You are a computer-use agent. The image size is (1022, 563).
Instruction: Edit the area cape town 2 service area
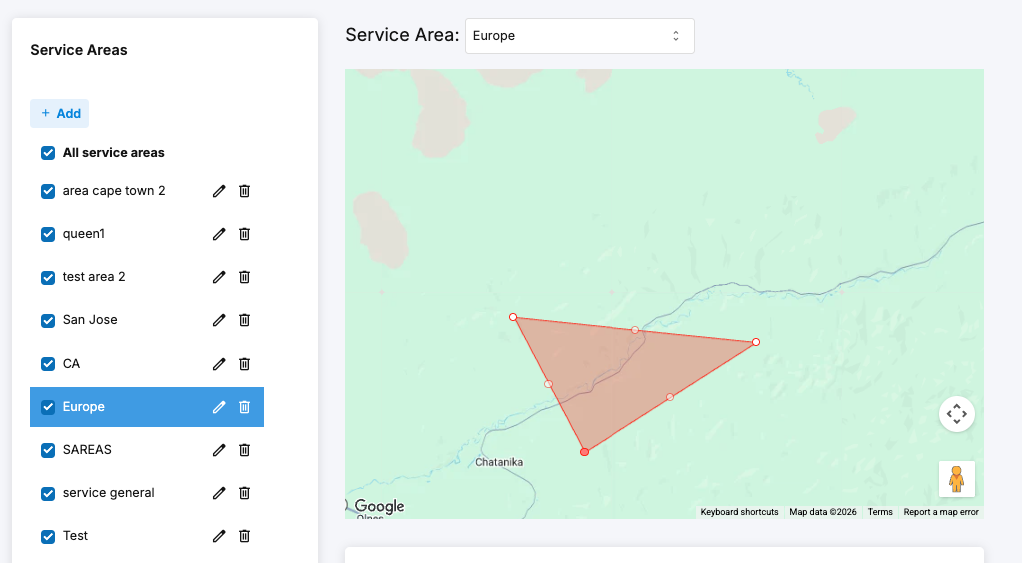(x=219, y=191)
